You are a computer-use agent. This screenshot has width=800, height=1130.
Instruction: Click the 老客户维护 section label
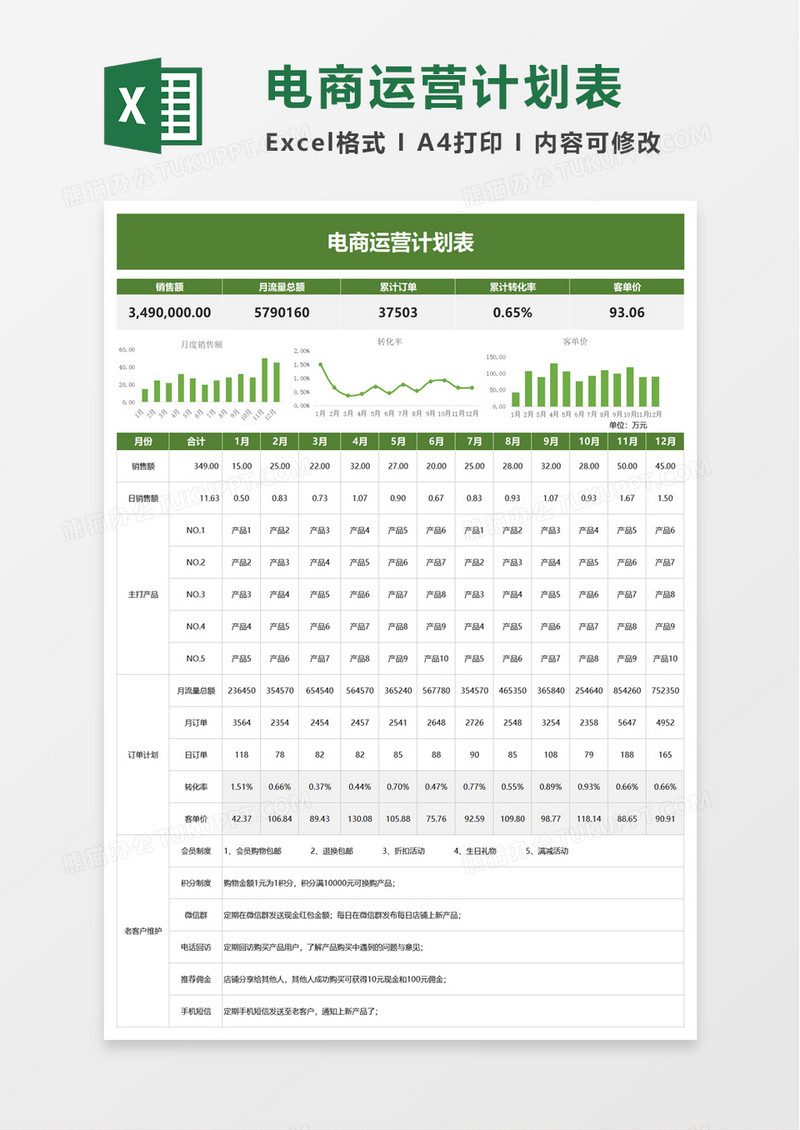pyautogui.click(x=143, y=932)
